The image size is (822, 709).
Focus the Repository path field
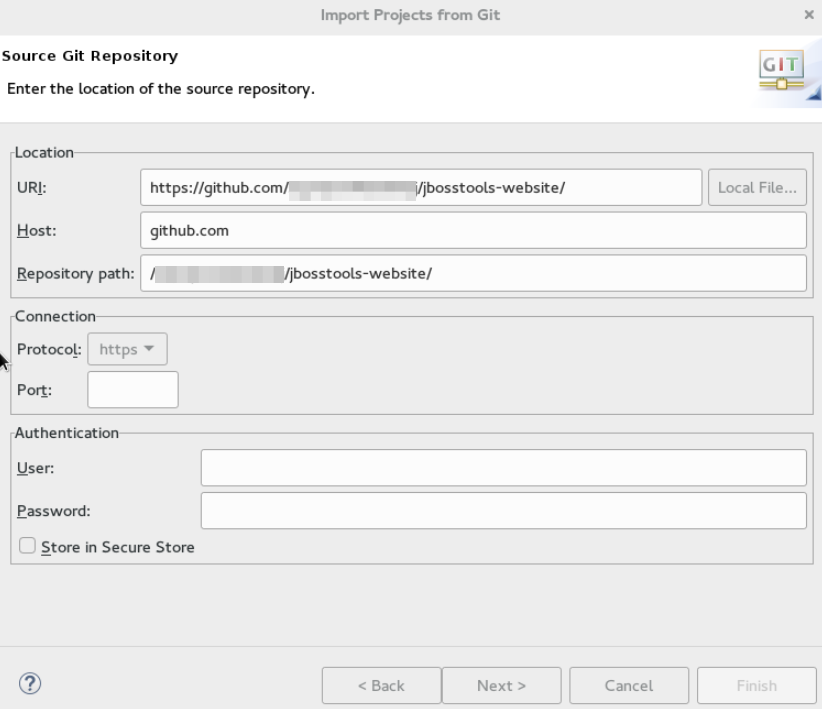coord(473,273)
